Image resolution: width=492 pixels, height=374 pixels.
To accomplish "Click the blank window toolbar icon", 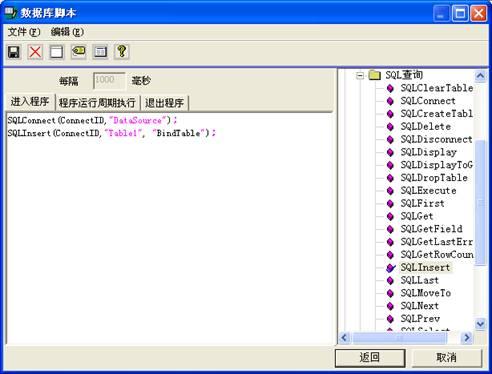I will point(56,52).
